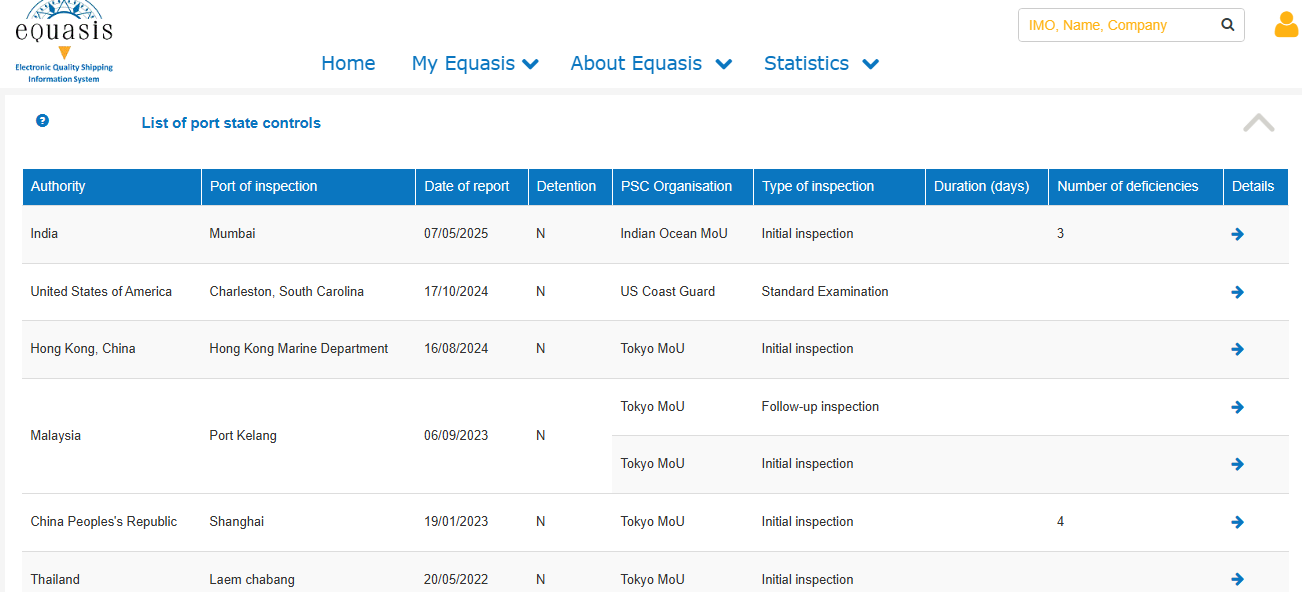Open details for Port Kelang follow-up inspection

click(x=1237, y=407)
